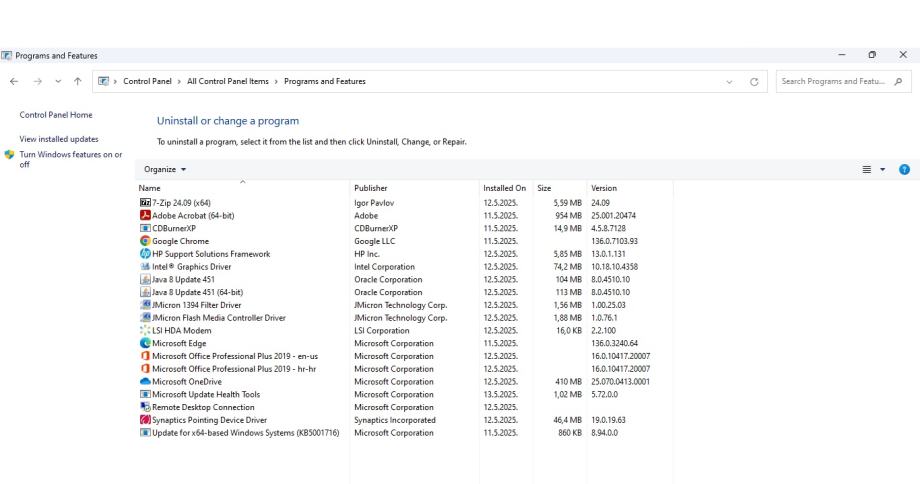Select the Microsoft OneDrive cloud icon
The height and width of the screenshot is (484, 920).
click(145, 382)
